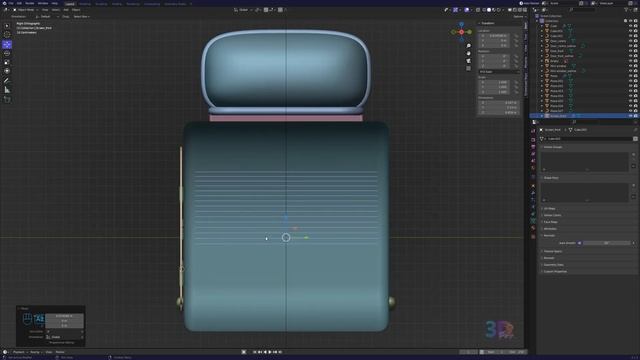This screenshot has width=640, height=360.
Task: Disable Cube.001 render camera icon
Action: 636,31
